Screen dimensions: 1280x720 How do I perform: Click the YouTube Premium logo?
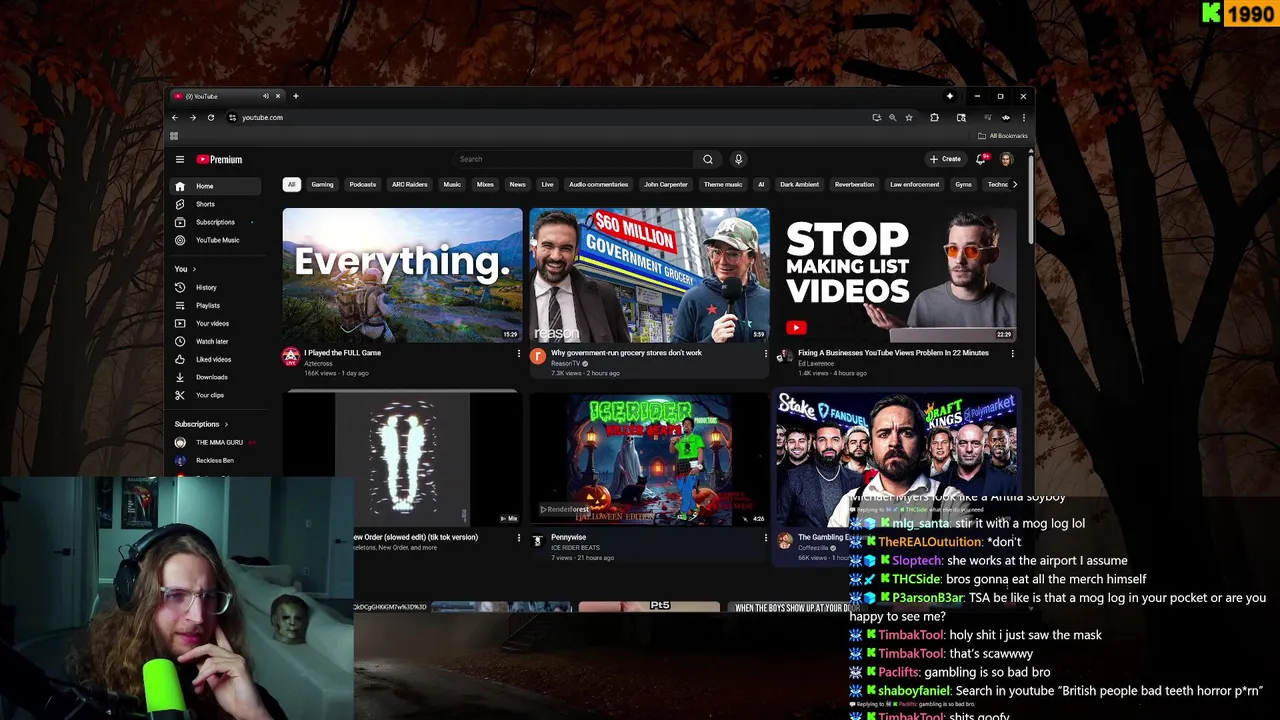(219, 159)
